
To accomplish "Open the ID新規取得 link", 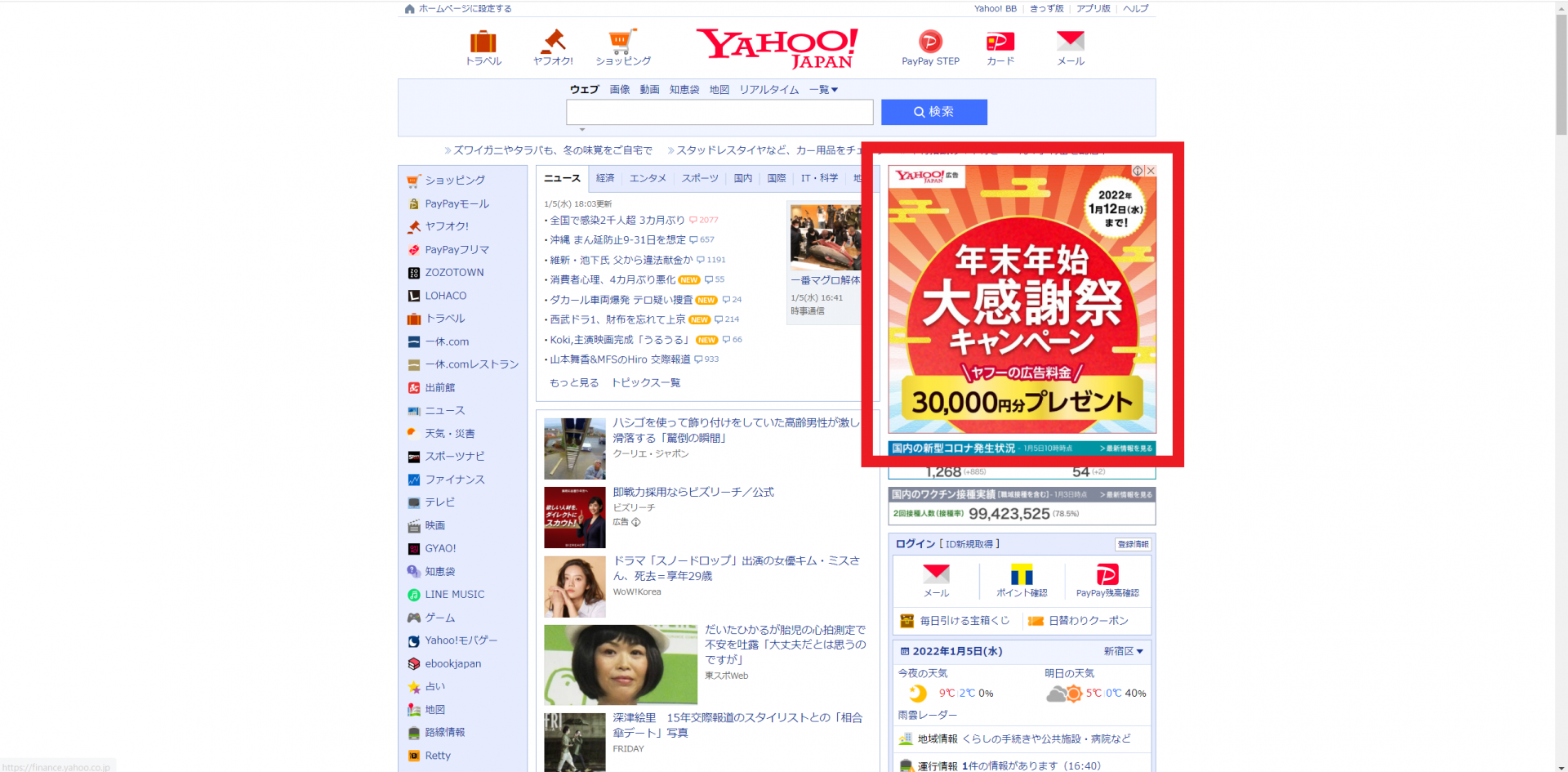I will (x=969, y=544).
